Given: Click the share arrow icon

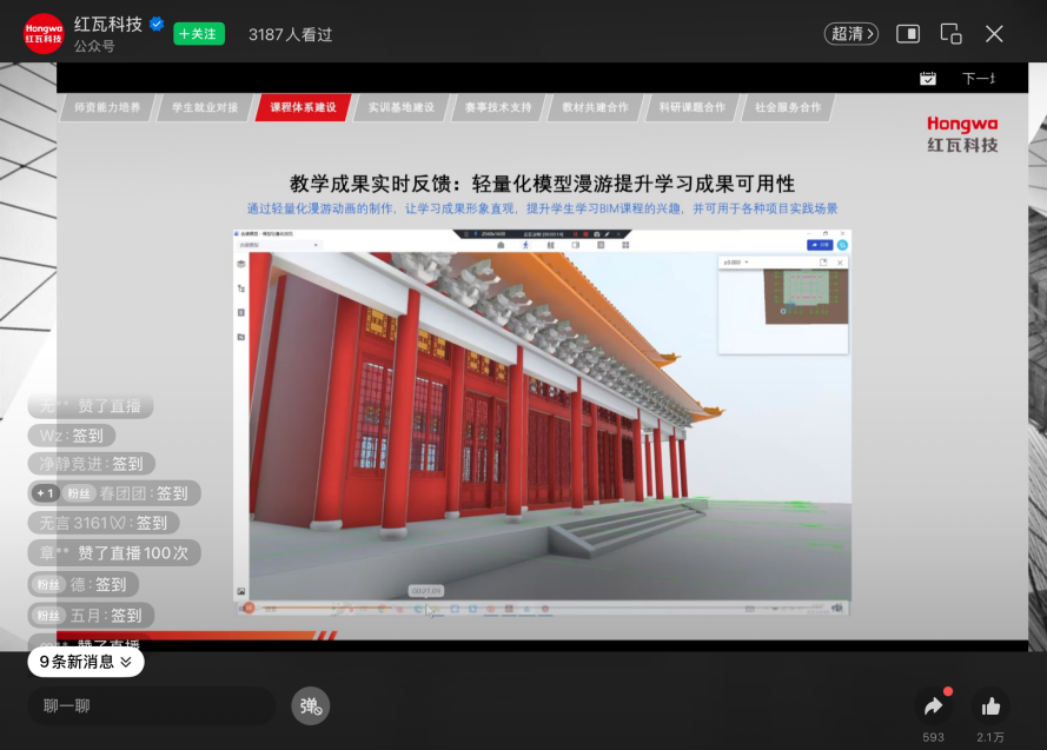Looking at the screenshot, I should [933, 706].
